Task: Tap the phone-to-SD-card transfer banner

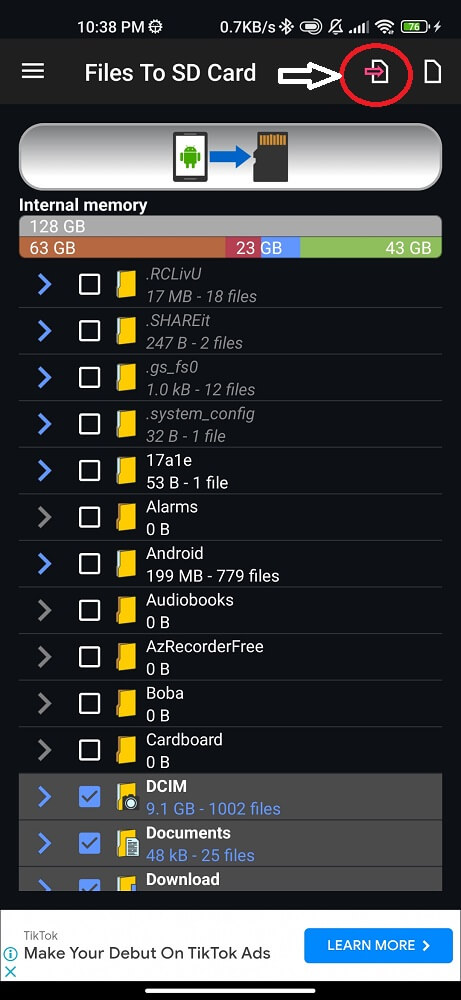Action: coord(230,157)
